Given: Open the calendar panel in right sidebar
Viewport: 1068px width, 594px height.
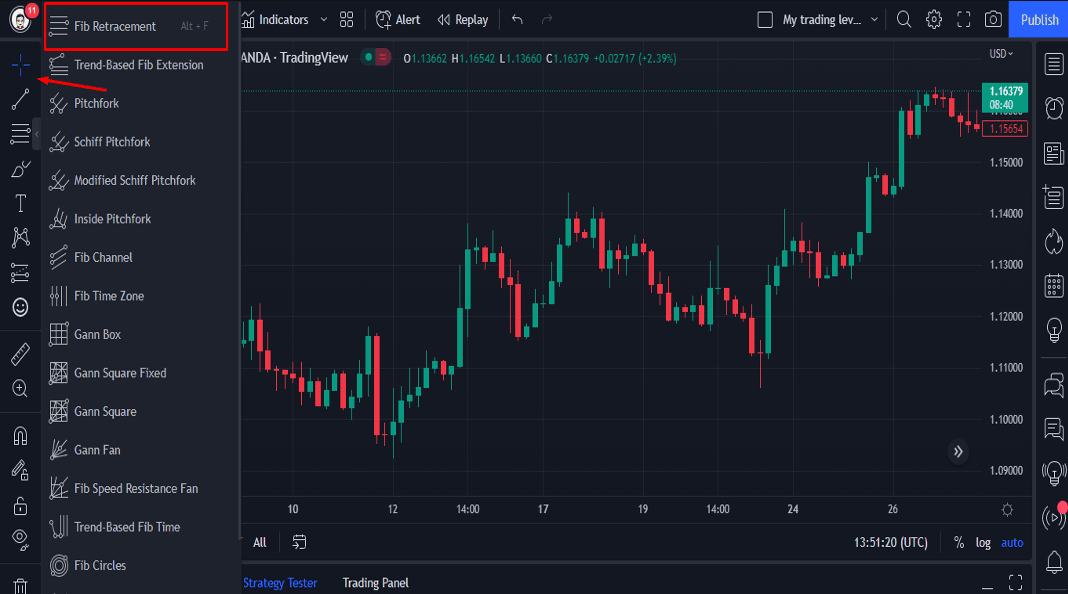Looking at the screenshot, I should [1053, 285].
